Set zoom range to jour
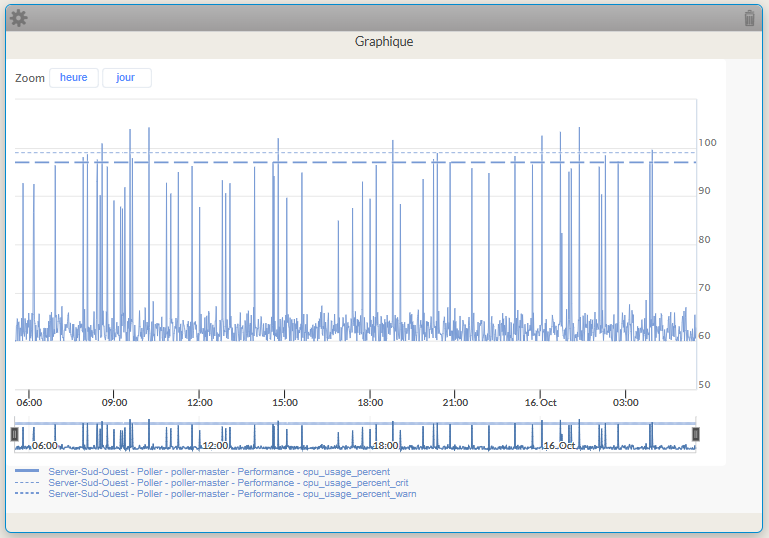 [126, 78]
